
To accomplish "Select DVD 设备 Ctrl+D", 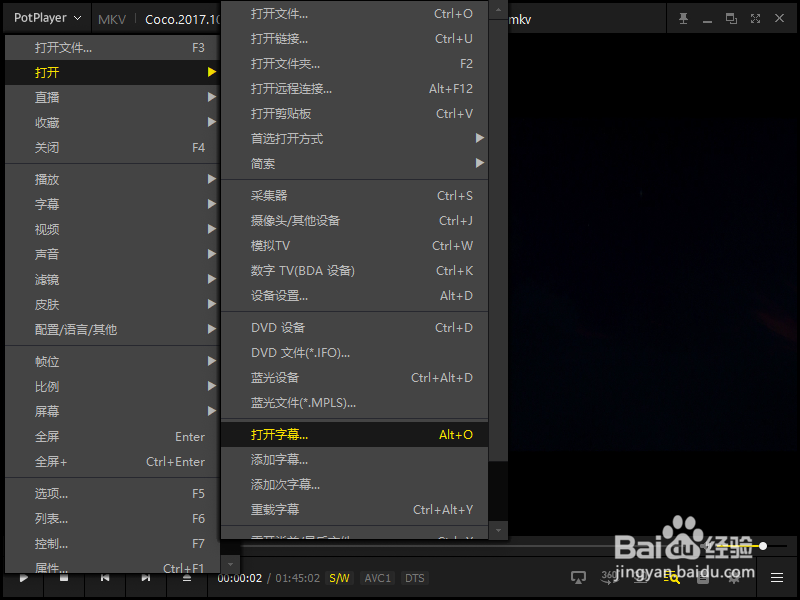I will click(x=355, y=328).
